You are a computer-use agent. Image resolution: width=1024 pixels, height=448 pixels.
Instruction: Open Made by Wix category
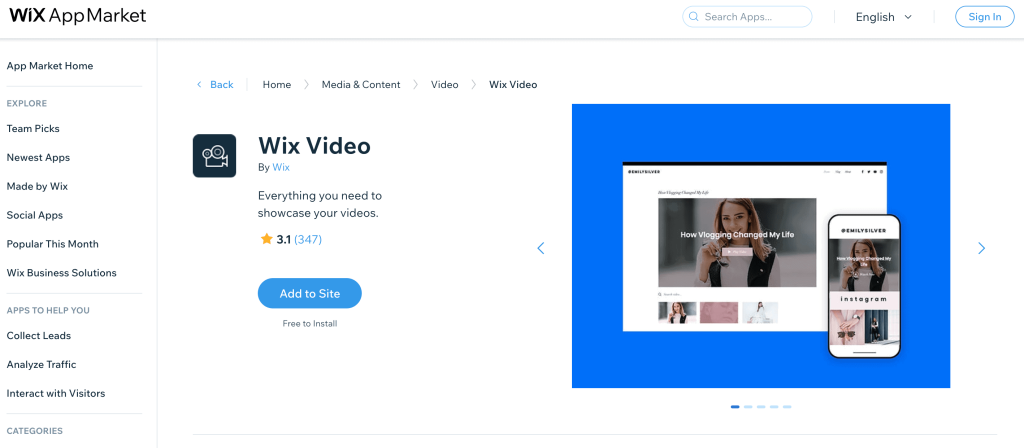click(x=37, y=186)
